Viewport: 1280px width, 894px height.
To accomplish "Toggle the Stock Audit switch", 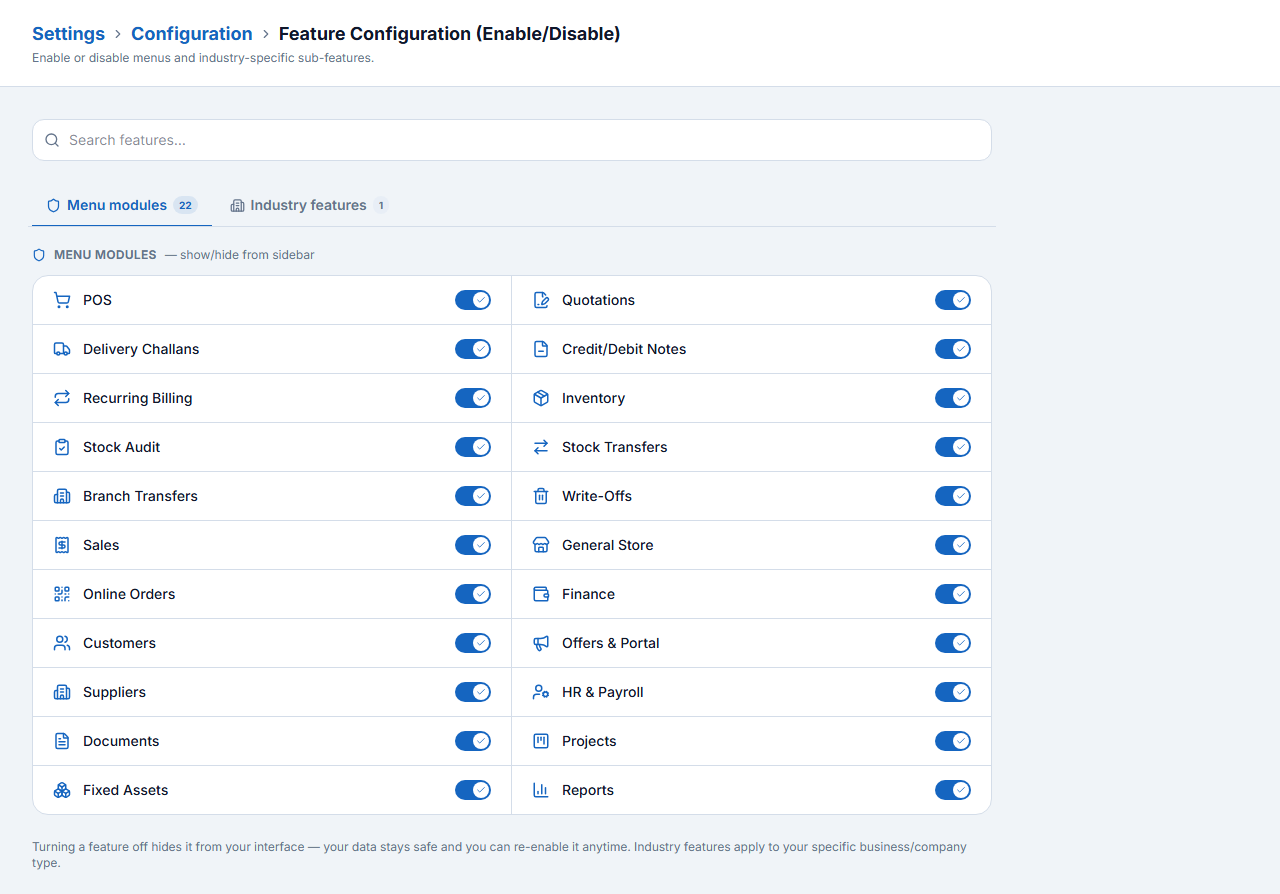I will [473, 447].
